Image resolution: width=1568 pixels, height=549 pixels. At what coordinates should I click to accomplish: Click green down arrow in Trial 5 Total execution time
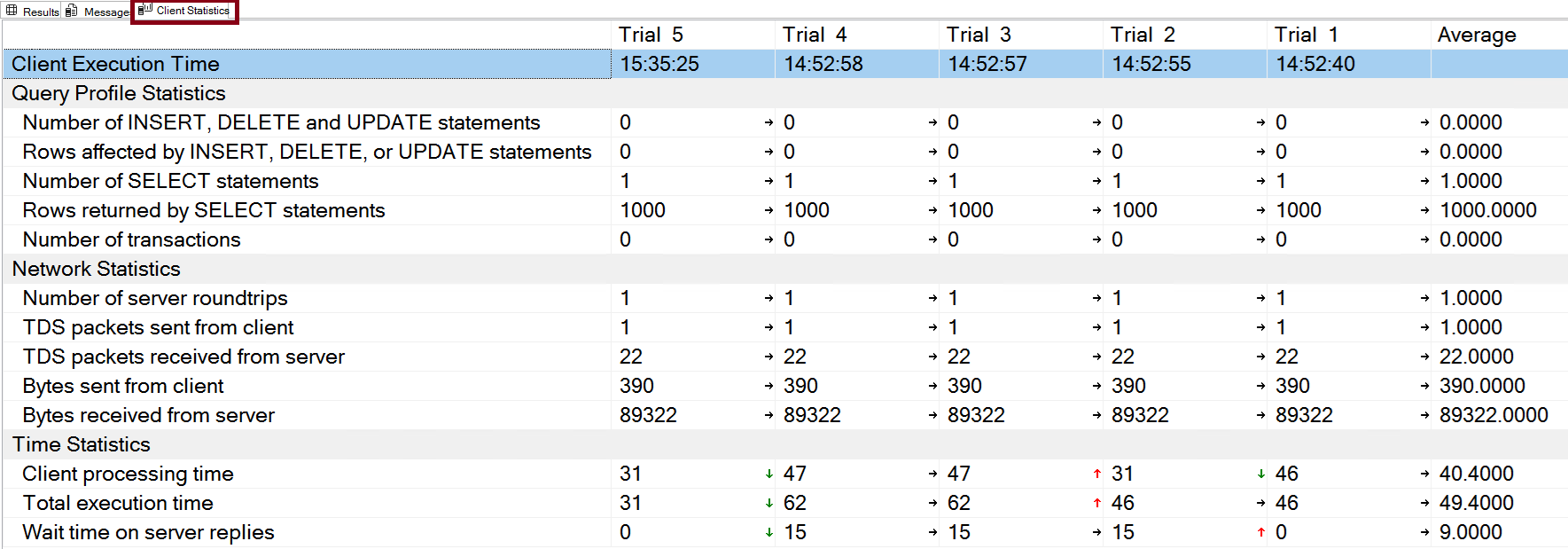pyautogui.click(x=768, y=504)
